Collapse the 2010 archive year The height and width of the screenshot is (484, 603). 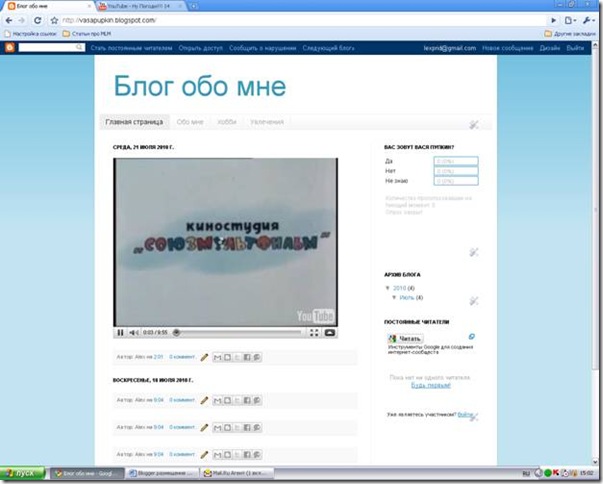pyautogui.click(x=388, y=288)
